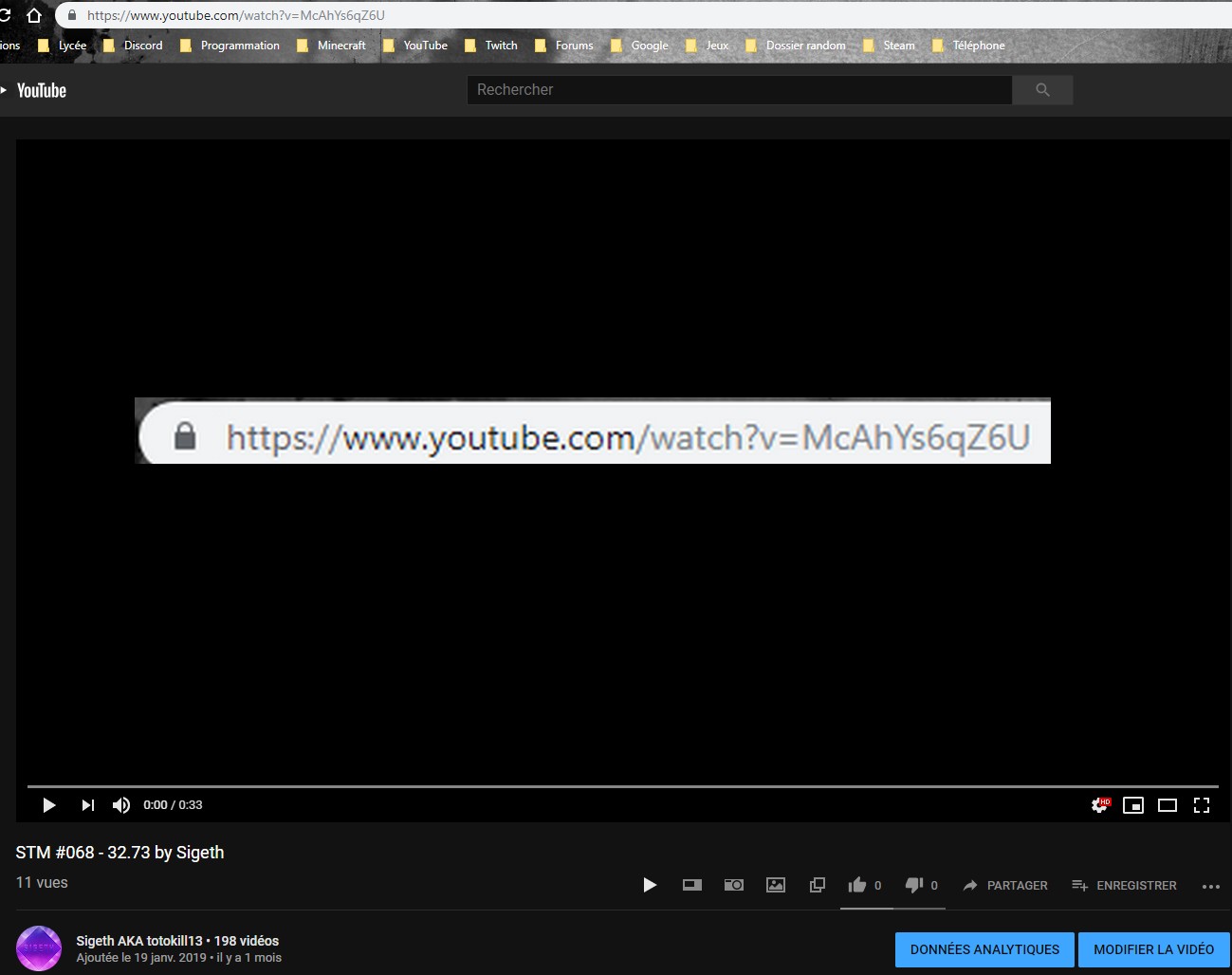Enable miniplayer mode
This screenshot has width=1232, height=975.
[x=1133, y=805]
